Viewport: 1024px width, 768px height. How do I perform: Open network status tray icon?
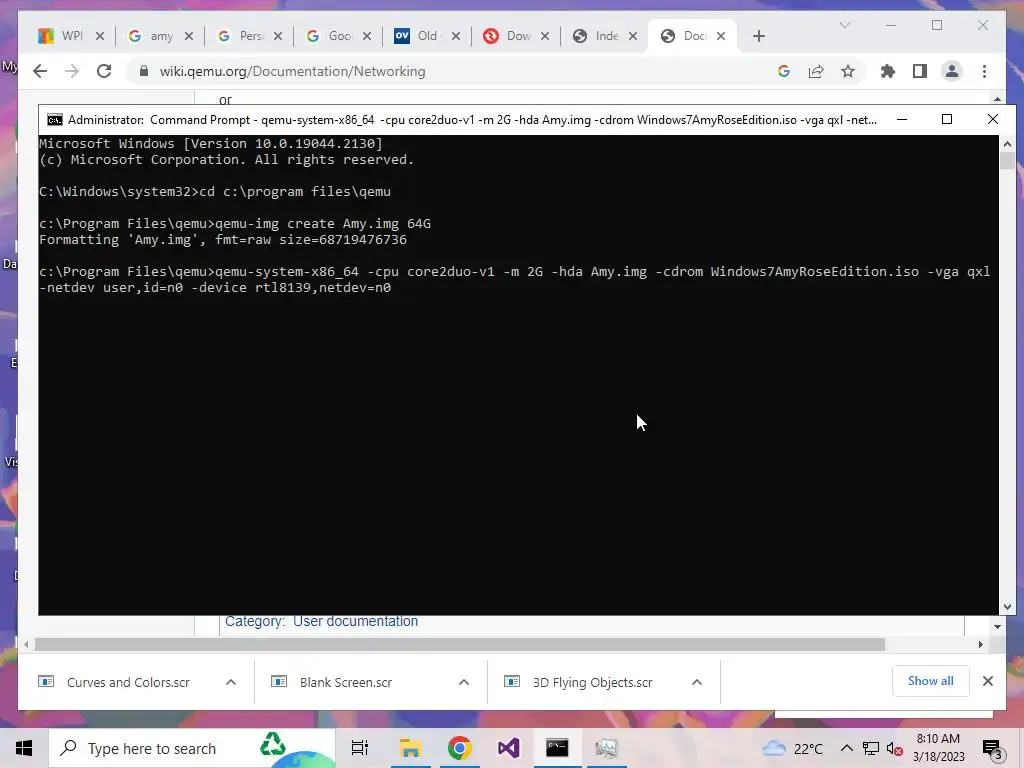click(x=871, y=748)
